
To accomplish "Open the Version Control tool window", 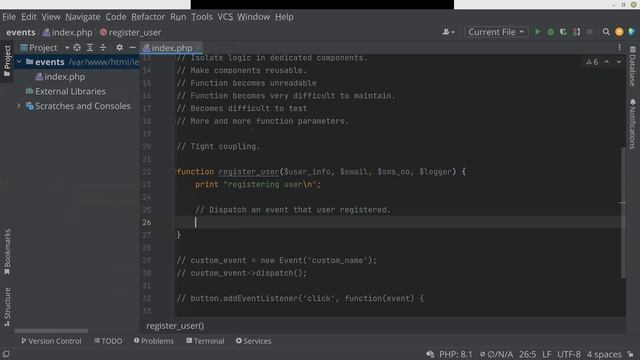I will (51, 341).
